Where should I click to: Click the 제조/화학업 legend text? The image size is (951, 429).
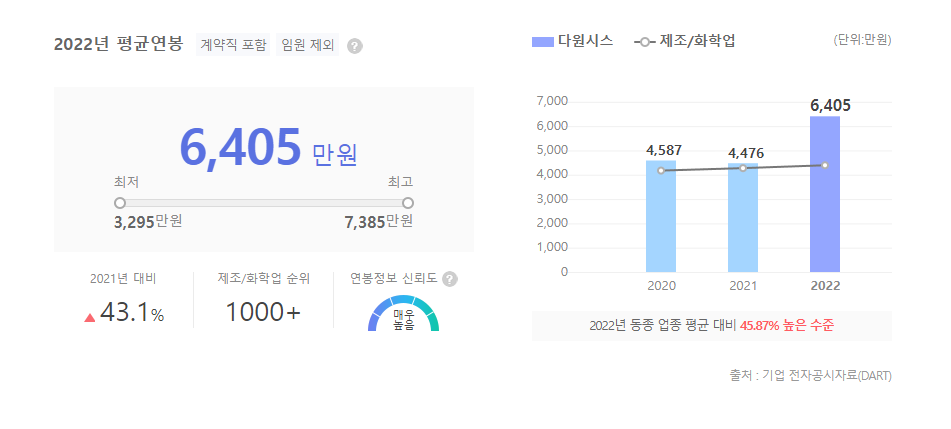tap(697, 41)
